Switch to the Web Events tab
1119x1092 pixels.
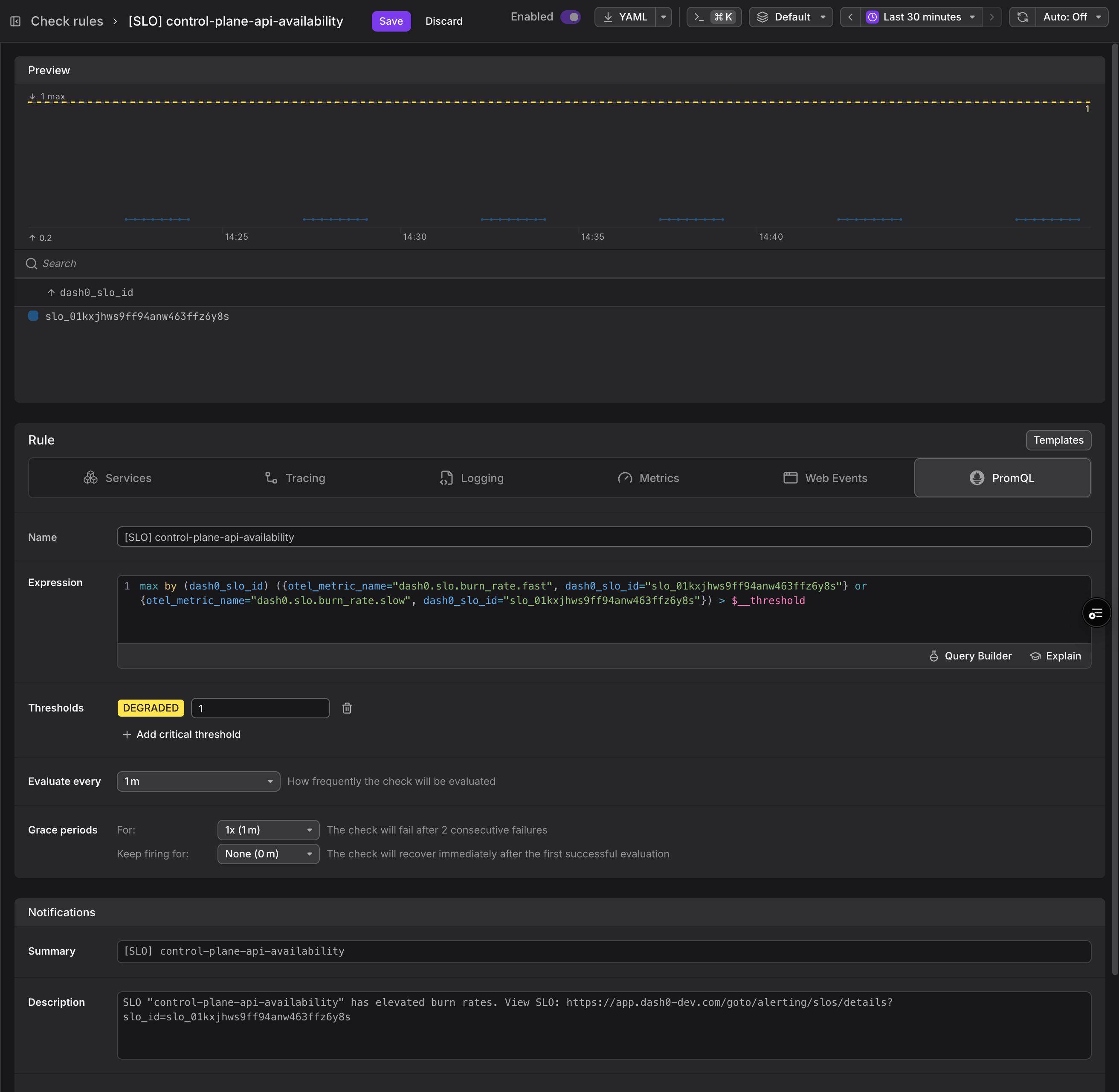click(x=826, y=478)
